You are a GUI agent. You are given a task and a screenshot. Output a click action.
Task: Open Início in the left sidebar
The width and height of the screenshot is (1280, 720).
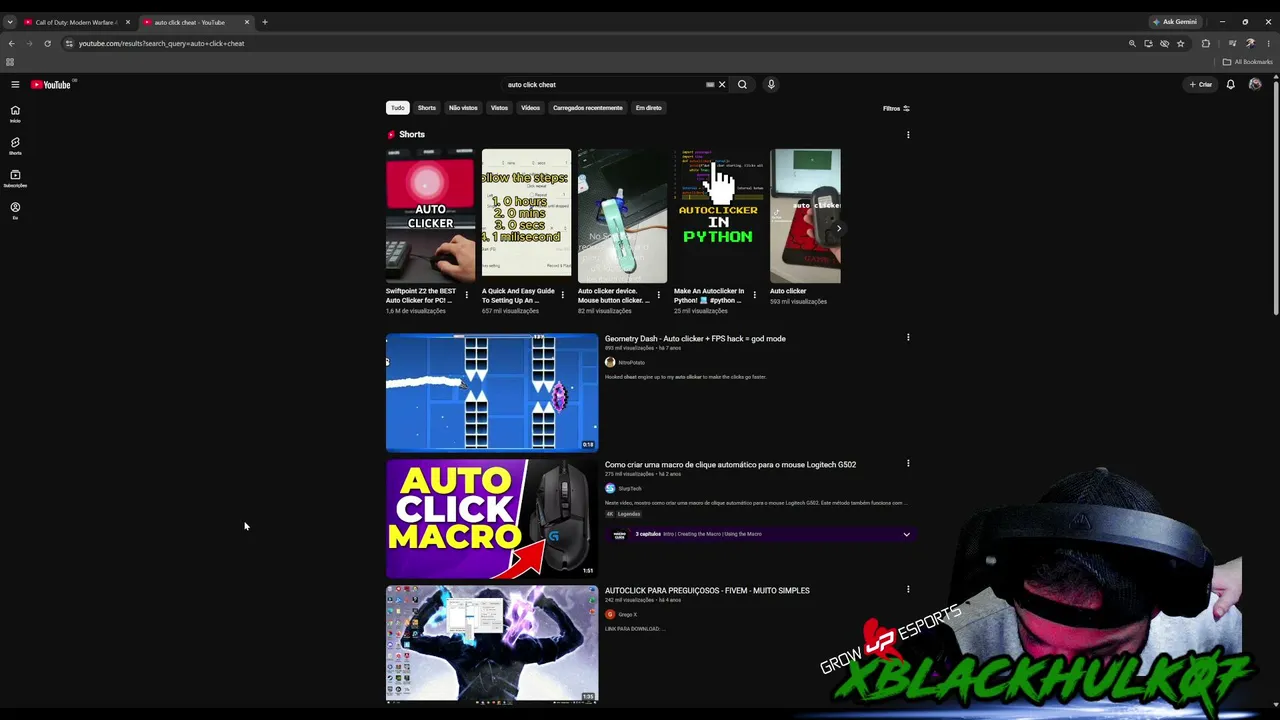[15, 114]
